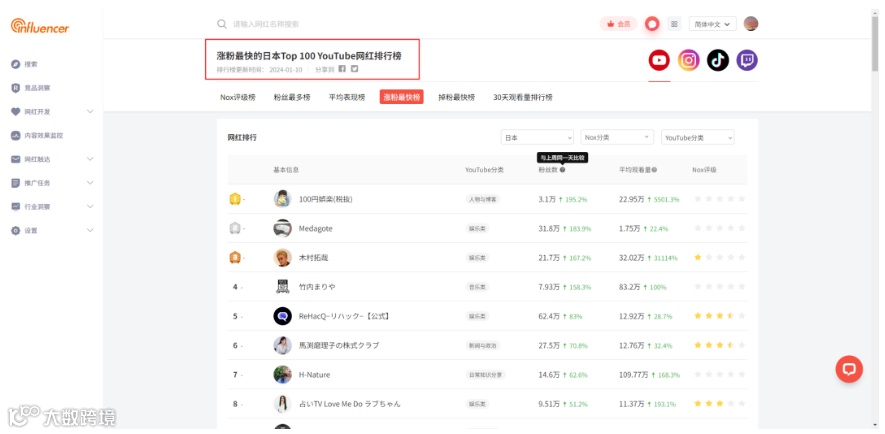Click the bronze rank-three medal icon
Image resolution: width=885 pixels, height=434 pixels.
point(235,257)
